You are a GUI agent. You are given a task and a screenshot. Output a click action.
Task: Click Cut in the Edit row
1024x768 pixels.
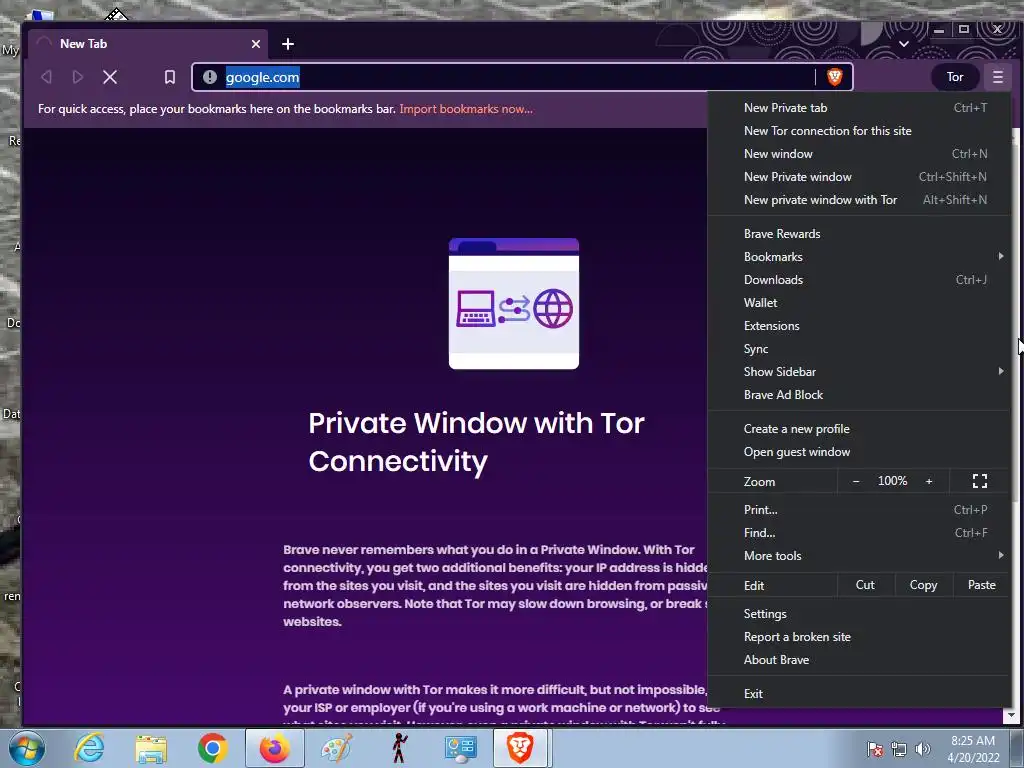(x=865, y=585)
